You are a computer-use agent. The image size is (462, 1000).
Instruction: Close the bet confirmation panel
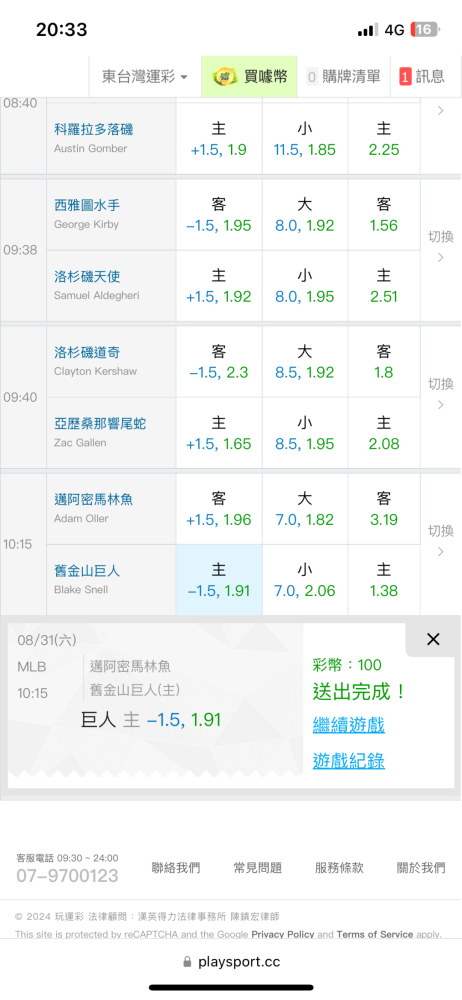[433, 640]
